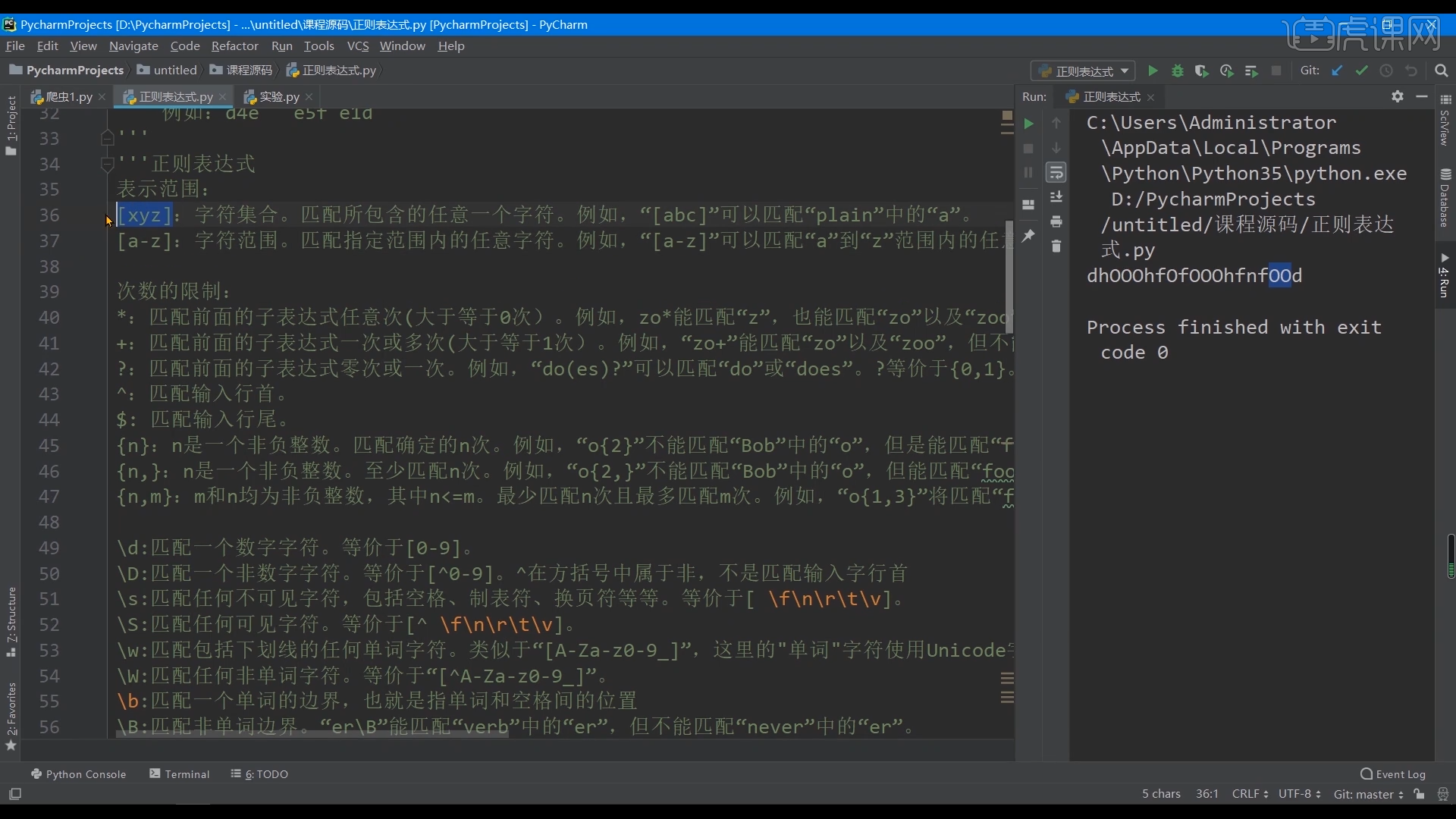Revert changes with Git undo arrow
The height and width of the screenshot is (819, 1456).
[1411, 71]
